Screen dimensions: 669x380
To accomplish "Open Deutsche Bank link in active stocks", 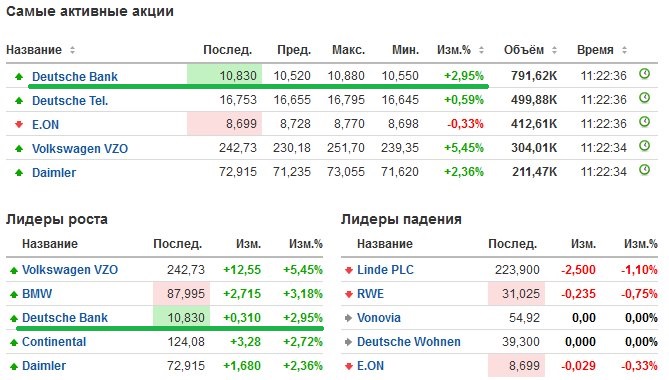I will [x=75, y=77].
